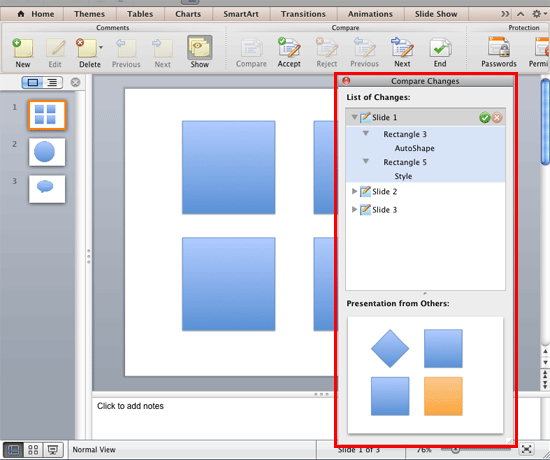Start Slide Show view icon

[x=53, y=449]
